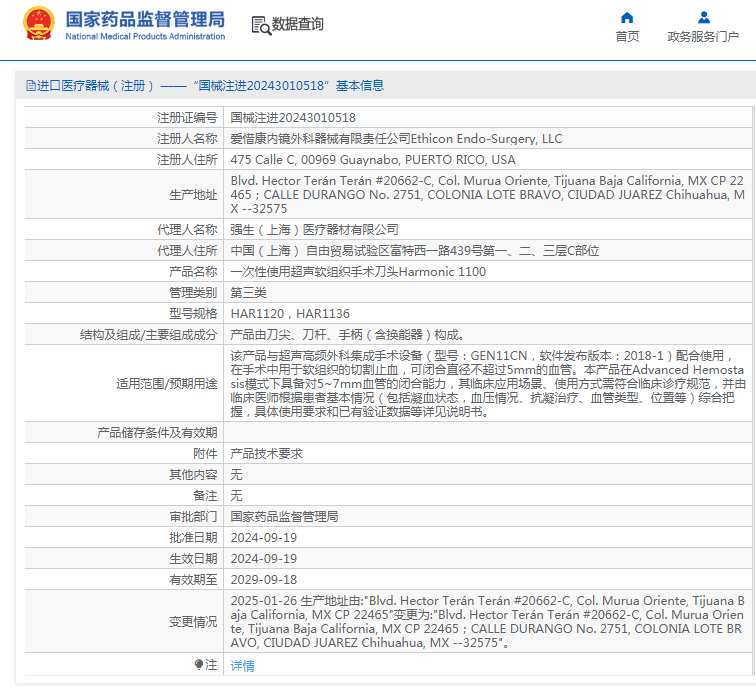Click management class value 第三类
Viewport: 756px width, 687px height.
(248, 293)
